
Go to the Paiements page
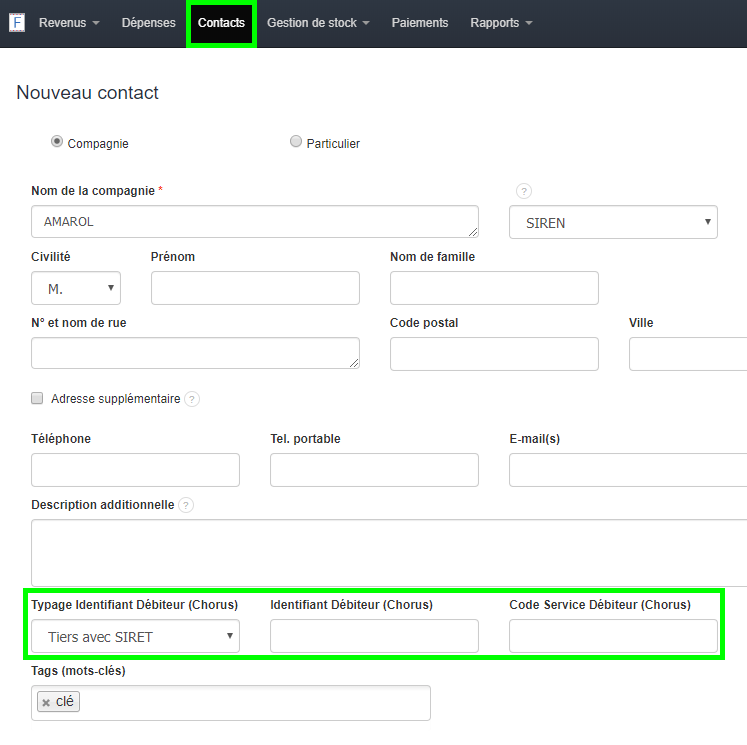tap(420, 23)
